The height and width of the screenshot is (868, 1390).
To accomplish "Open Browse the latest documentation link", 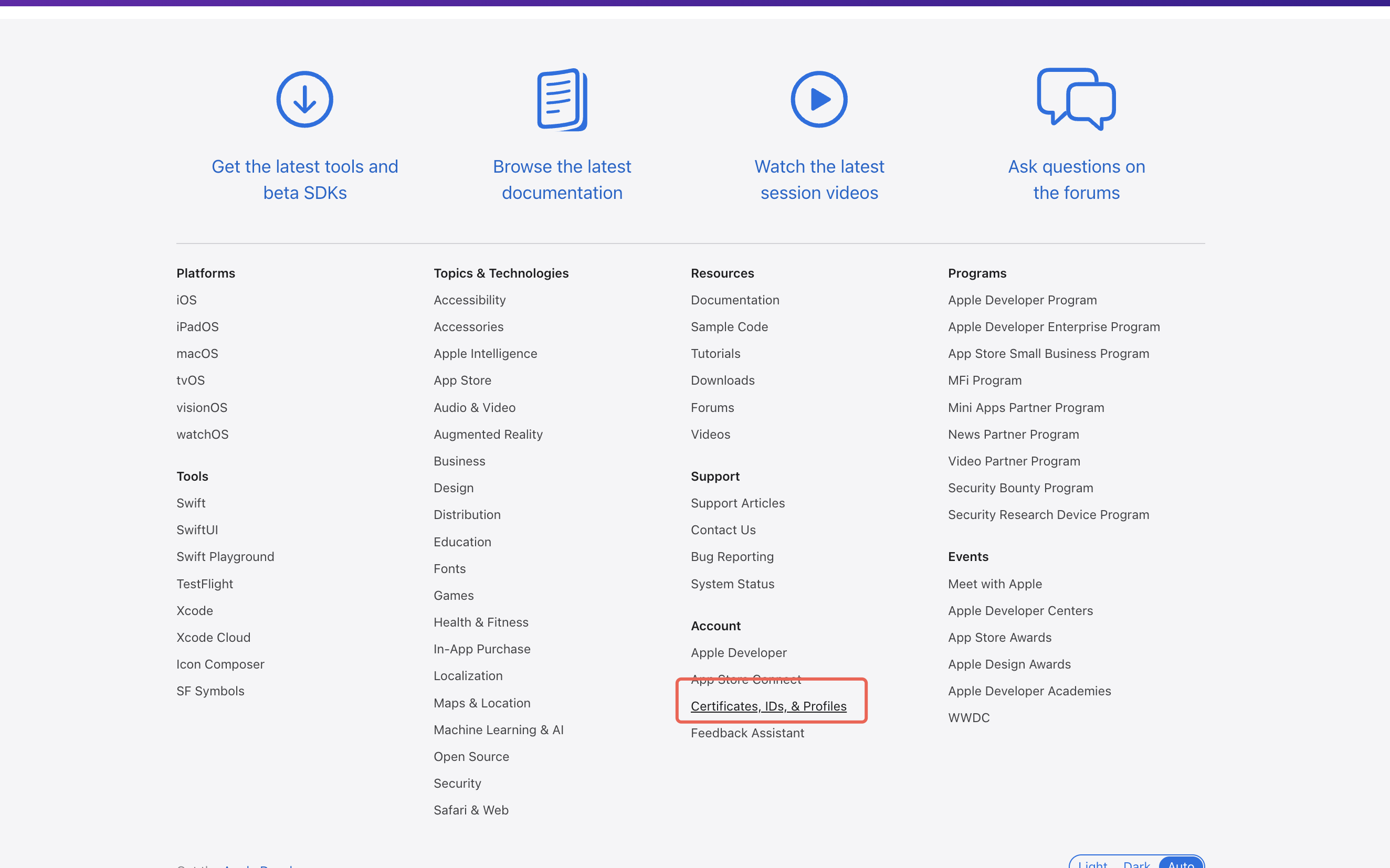I will 562,179.
